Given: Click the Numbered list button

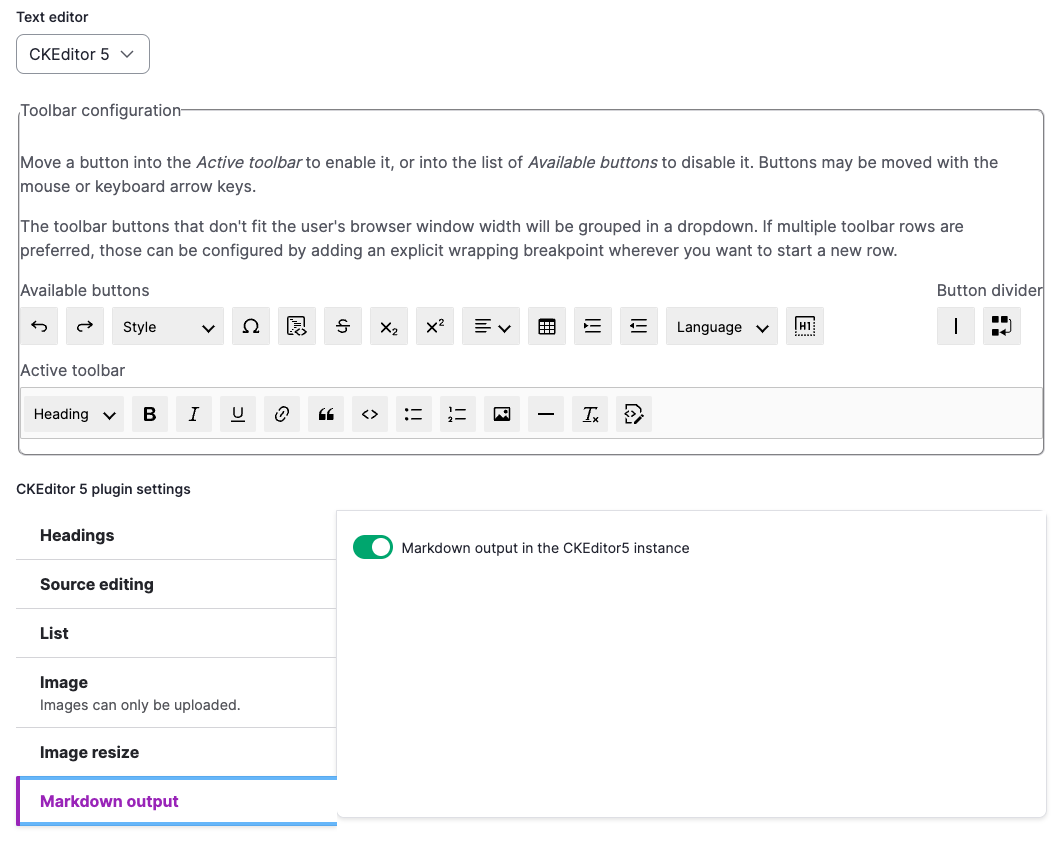Looking at the screenshot, I should (x=458, y=414).
